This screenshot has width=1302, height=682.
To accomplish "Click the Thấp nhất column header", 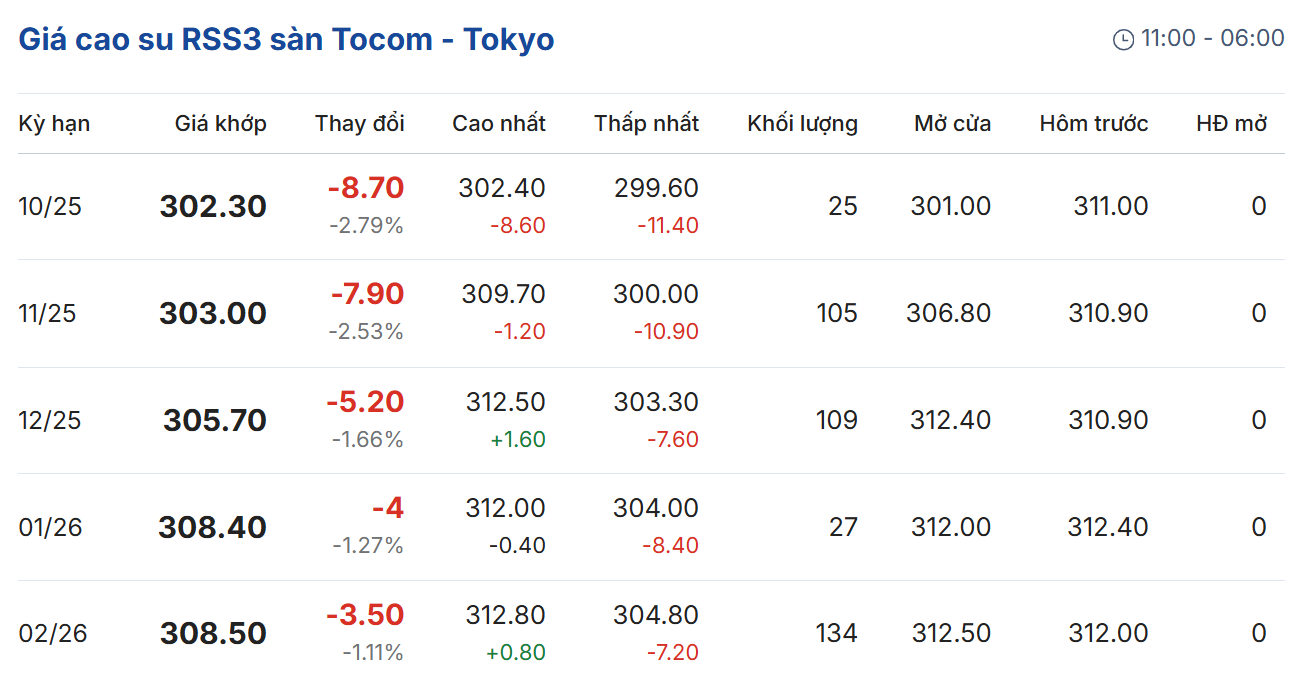I will tap(646, 123).
